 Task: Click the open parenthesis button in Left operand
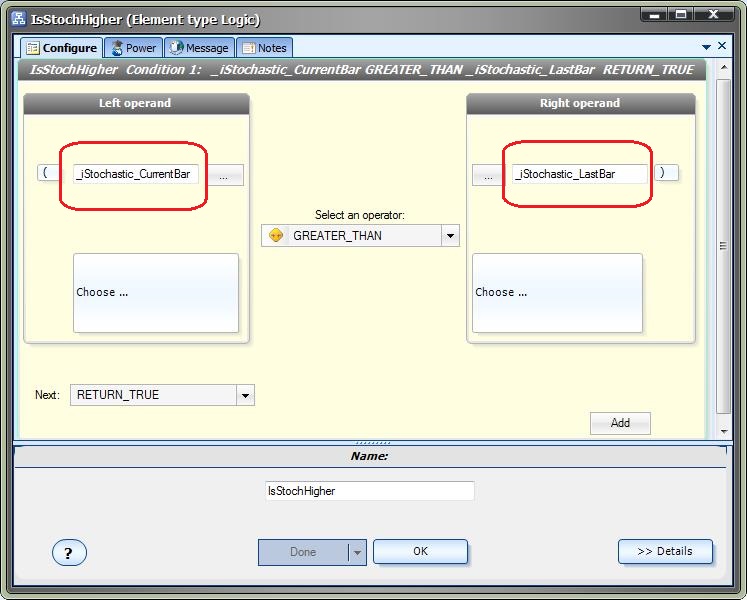47,173
